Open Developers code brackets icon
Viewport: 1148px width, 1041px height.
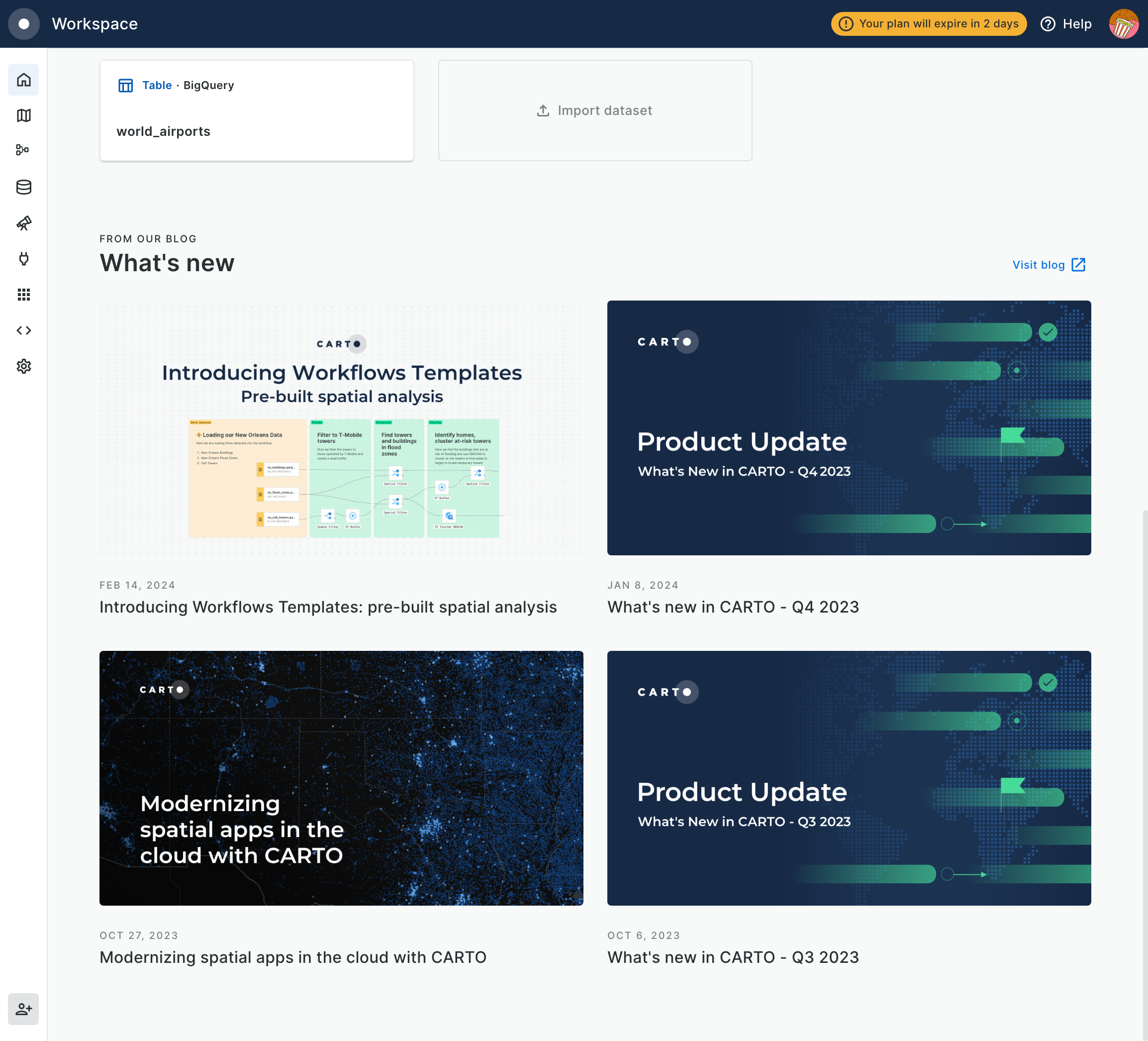pos(23,330)
